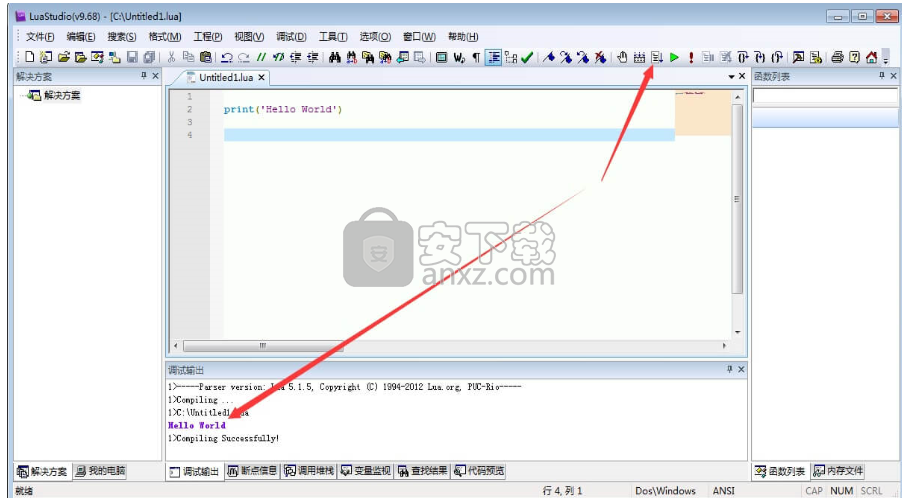902x498 pixels.
Task: Switch to the 调用堆栈 tab
Action: (x=309, y=472)
